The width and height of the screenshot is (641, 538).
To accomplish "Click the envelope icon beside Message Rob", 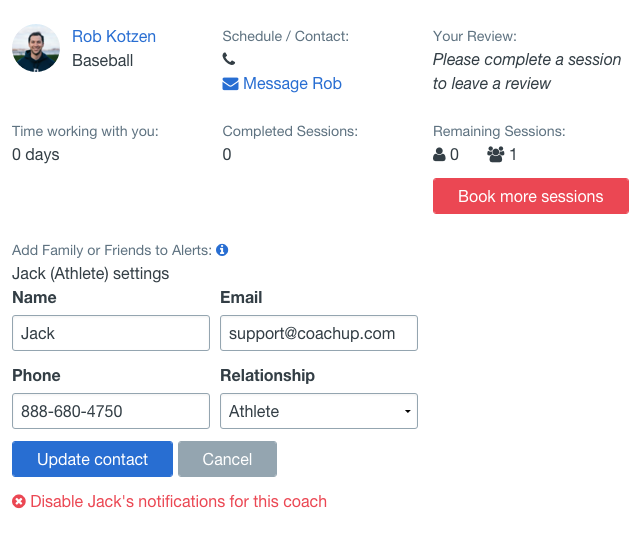I will (x=230, y=84).
